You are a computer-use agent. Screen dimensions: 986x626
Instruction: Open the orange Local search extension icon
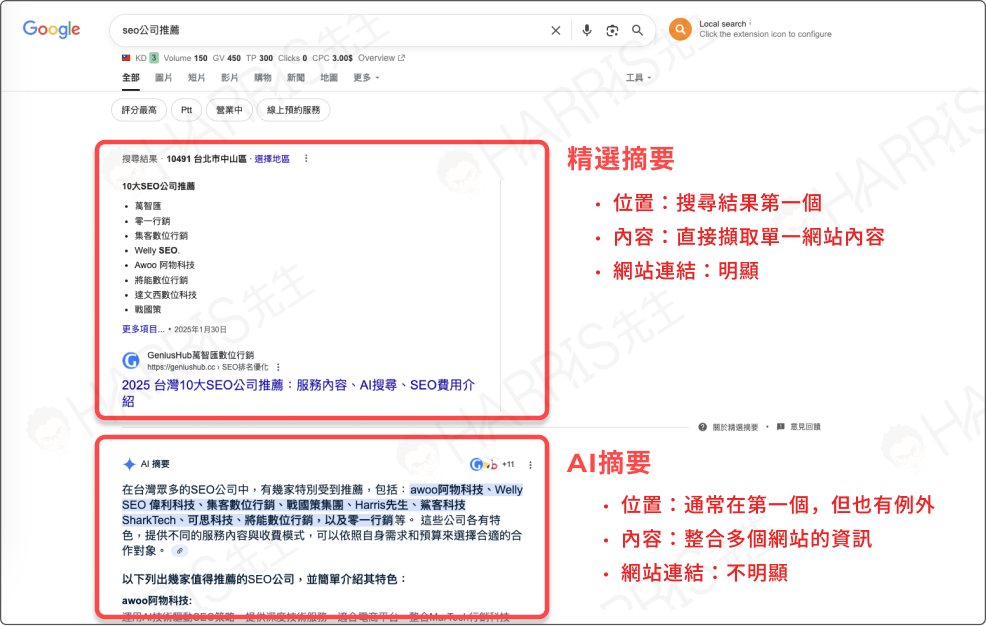click(x=680, y=29)
